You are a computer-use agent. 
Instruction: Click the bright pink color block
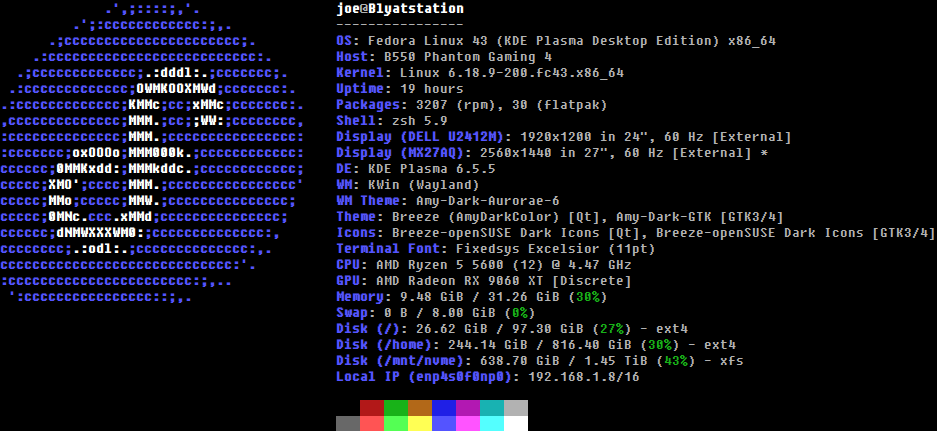(x=468, y=423)
